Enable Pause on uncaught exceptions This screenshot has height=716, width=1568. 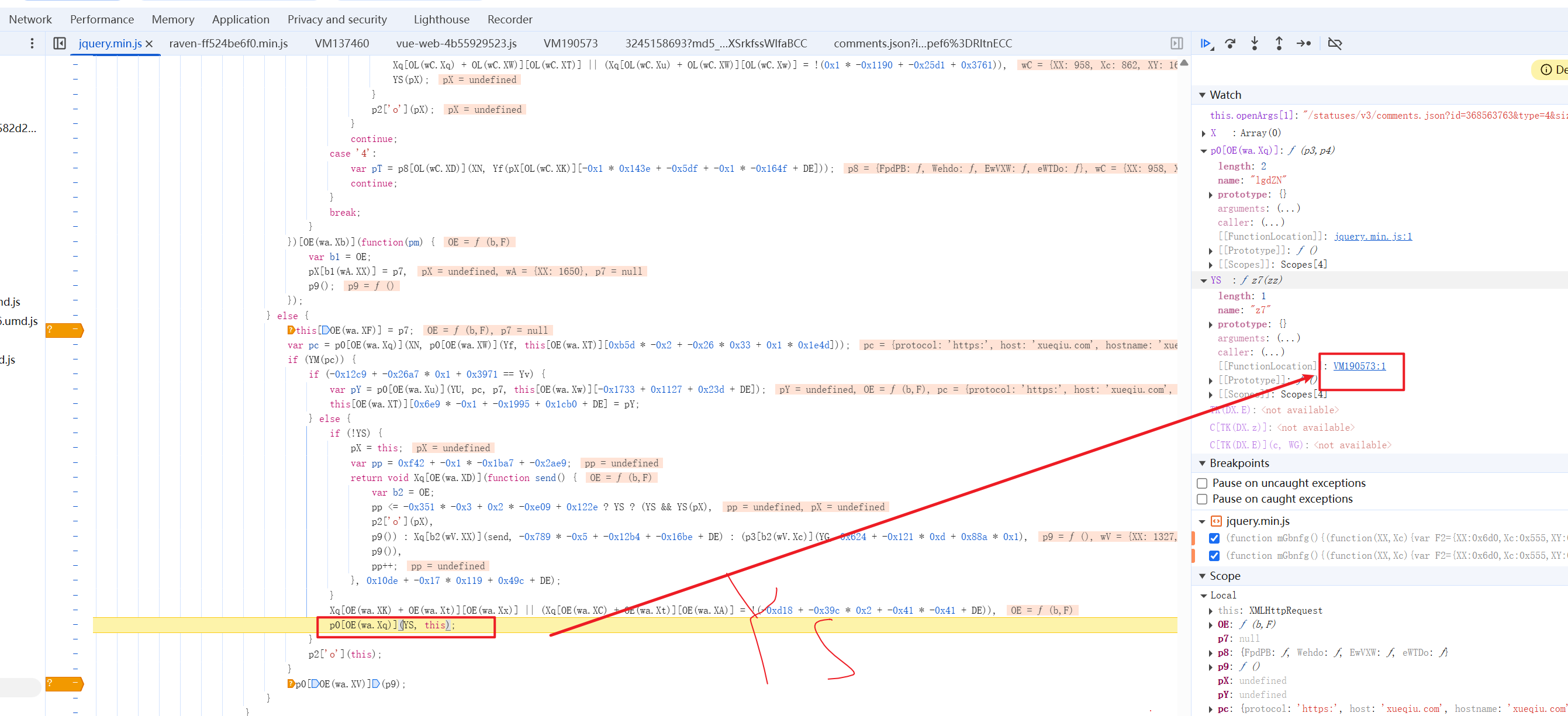pos(1202,483)
